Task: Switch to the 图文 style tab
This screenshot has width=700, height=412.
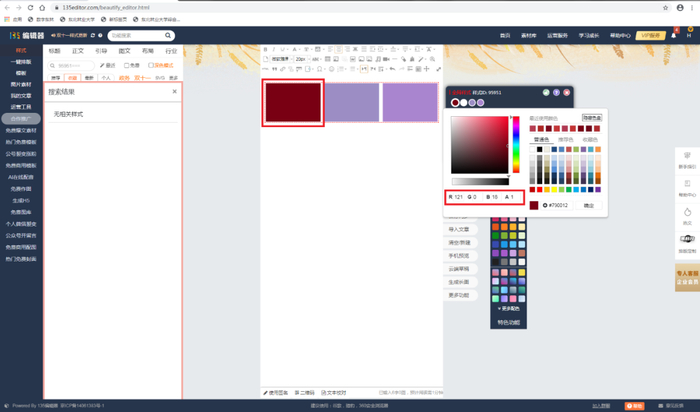Action: click(x=125, y=51)
